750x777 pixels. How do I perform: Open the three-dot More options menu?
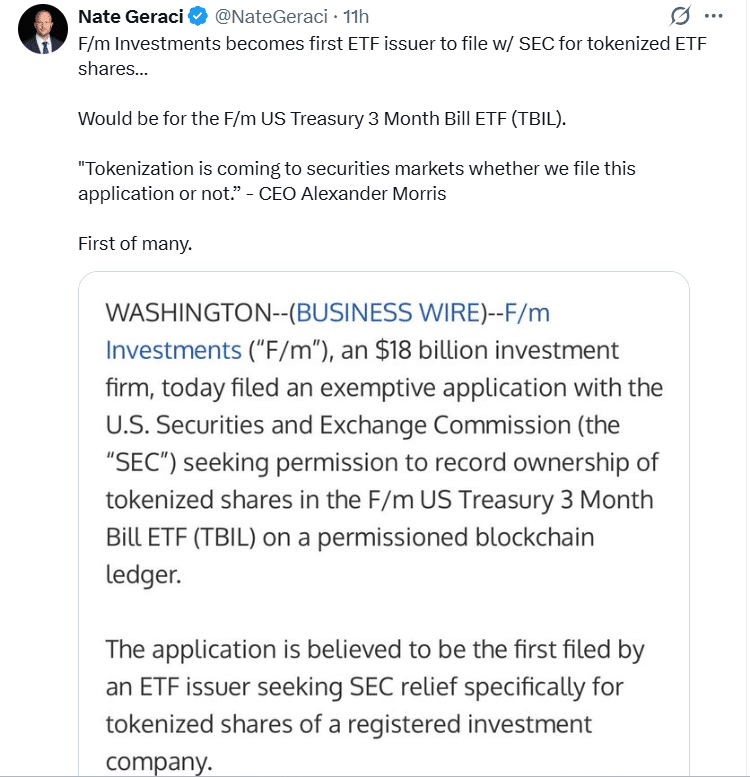[x=713, y=17]
